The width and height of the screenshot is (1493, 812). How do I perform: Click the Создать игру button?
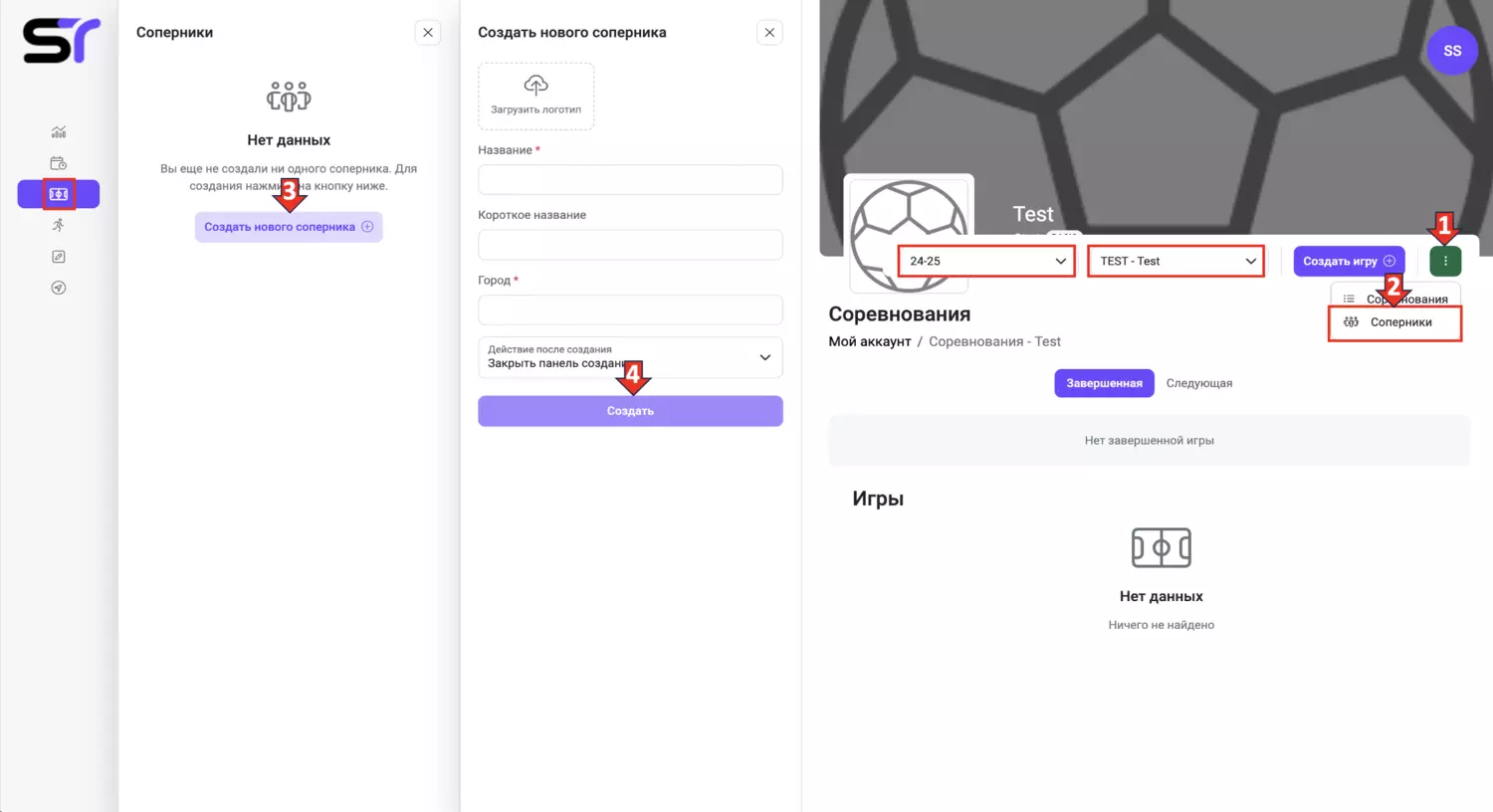click(x=1349, y=261)
